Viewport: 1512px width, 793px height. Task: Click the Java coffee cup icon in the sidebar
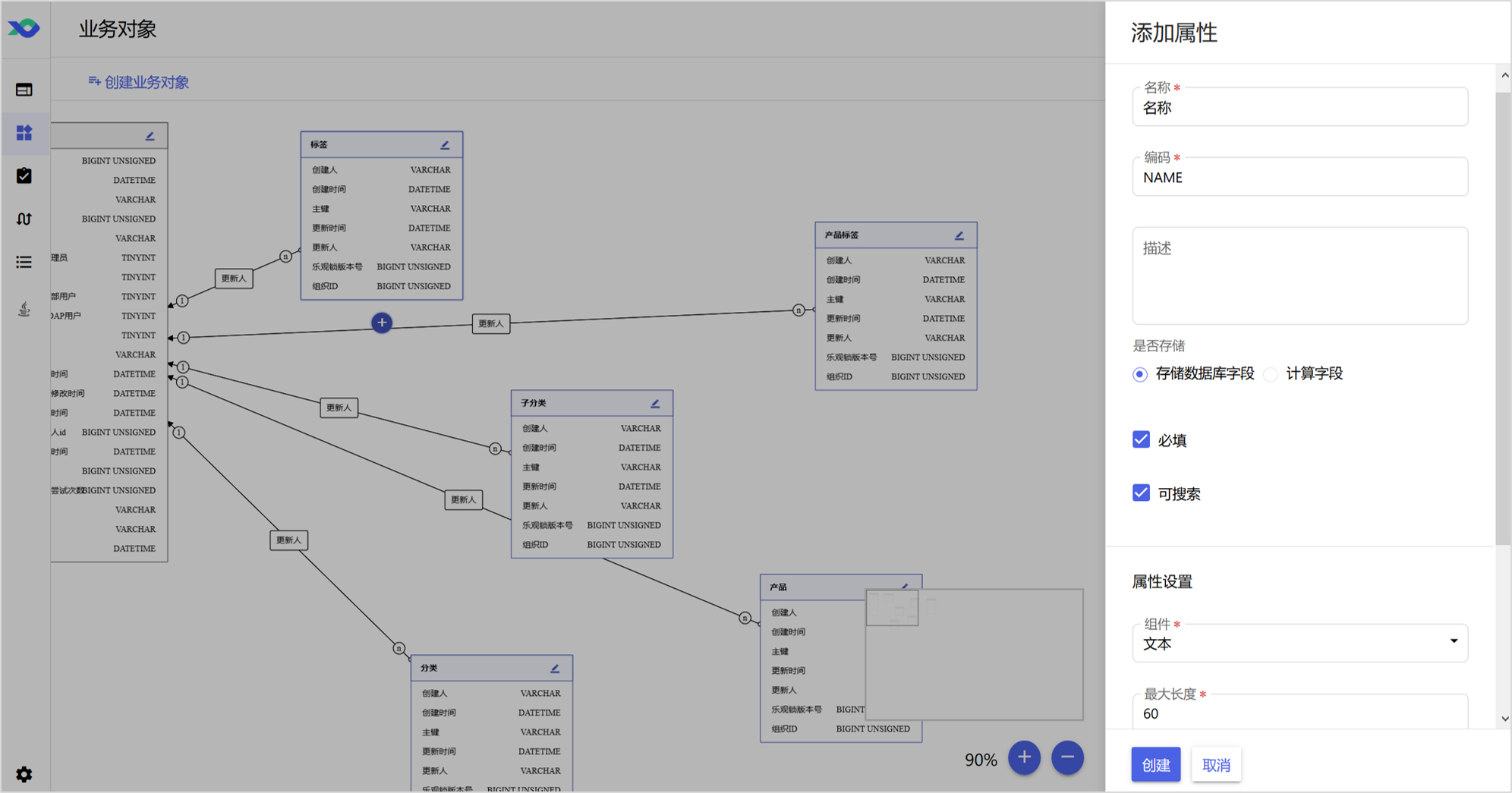[24, 309]
